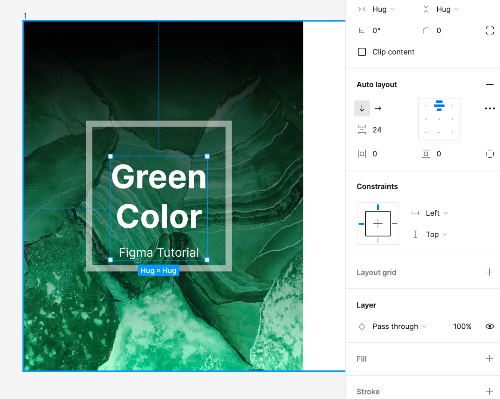The width and height of the screenshot is (500, 399).
Task: Click the Constraints section title
Action: point(377,186)
